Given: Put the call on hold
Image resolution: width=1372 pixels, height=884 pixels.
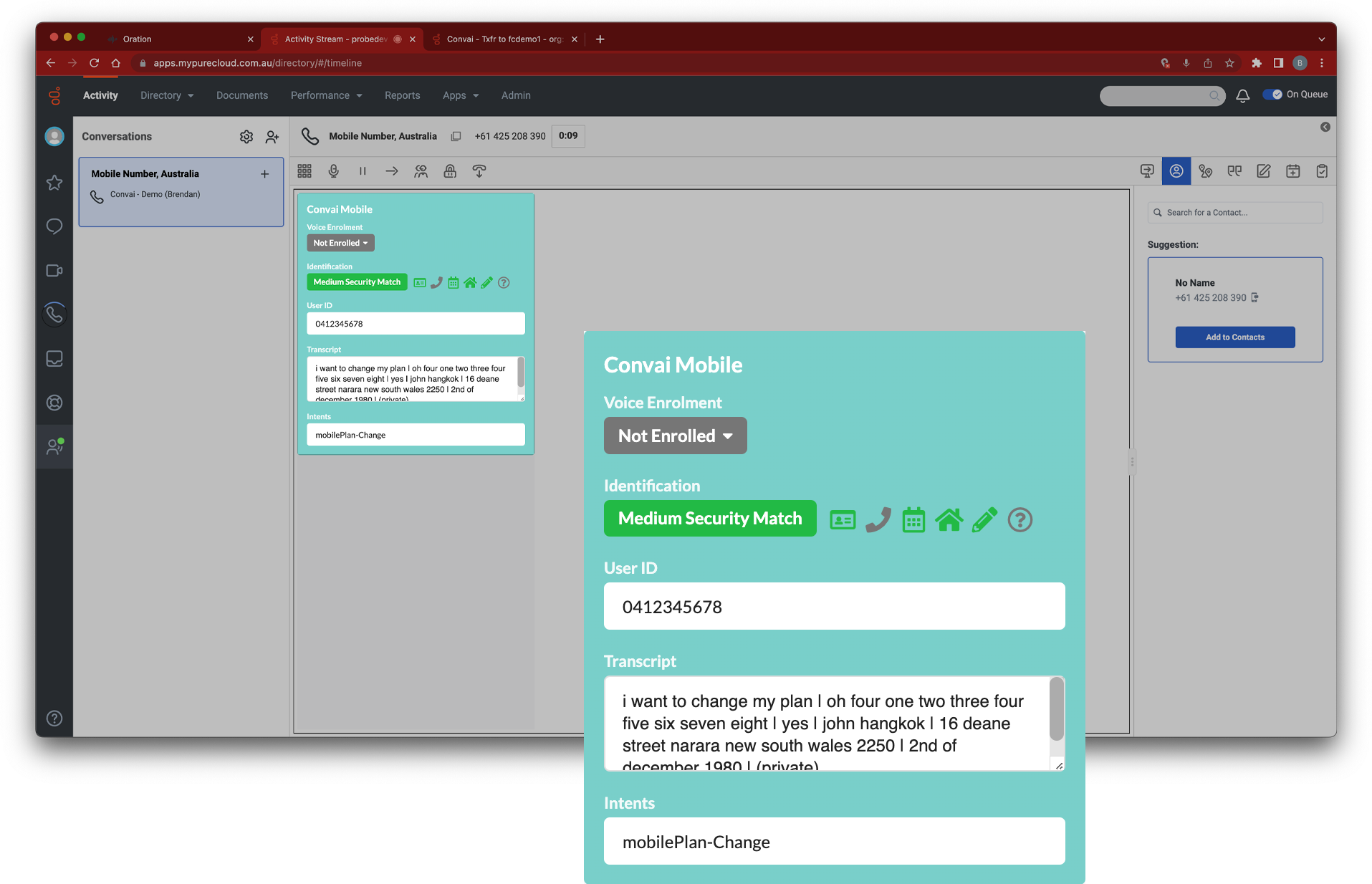Looking at the screenshot, I should click(x=363, y=171).
